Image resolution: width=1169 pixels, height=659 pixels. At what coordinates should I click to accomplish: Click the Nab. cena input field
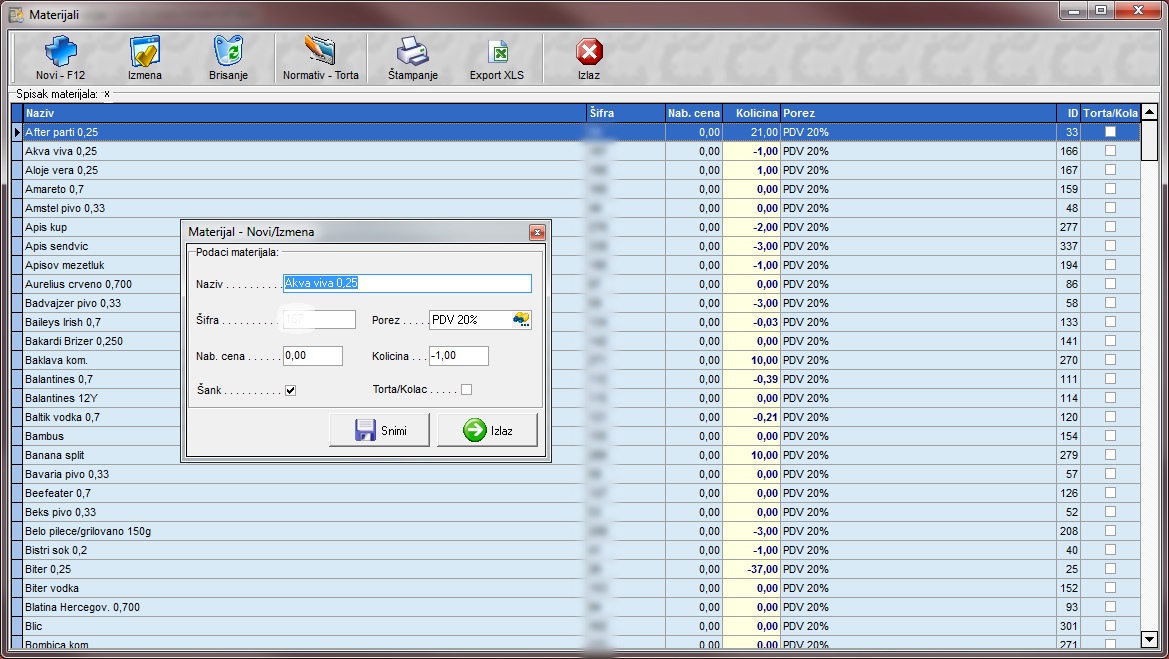click(x=312, y=356)
